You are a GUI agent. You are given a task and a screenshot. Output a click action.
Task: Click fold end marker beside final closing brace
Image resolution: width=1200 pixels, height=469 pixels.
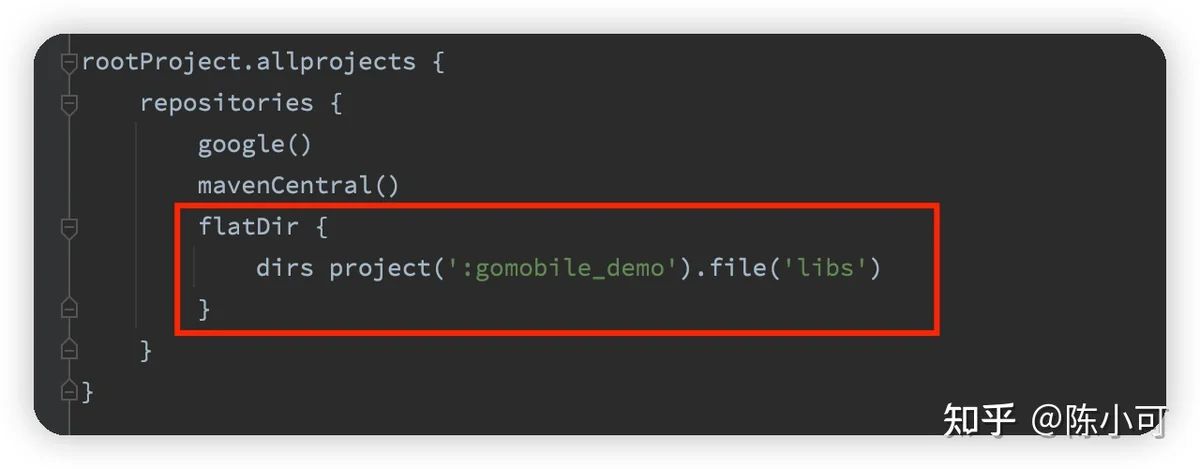[68, 391]
